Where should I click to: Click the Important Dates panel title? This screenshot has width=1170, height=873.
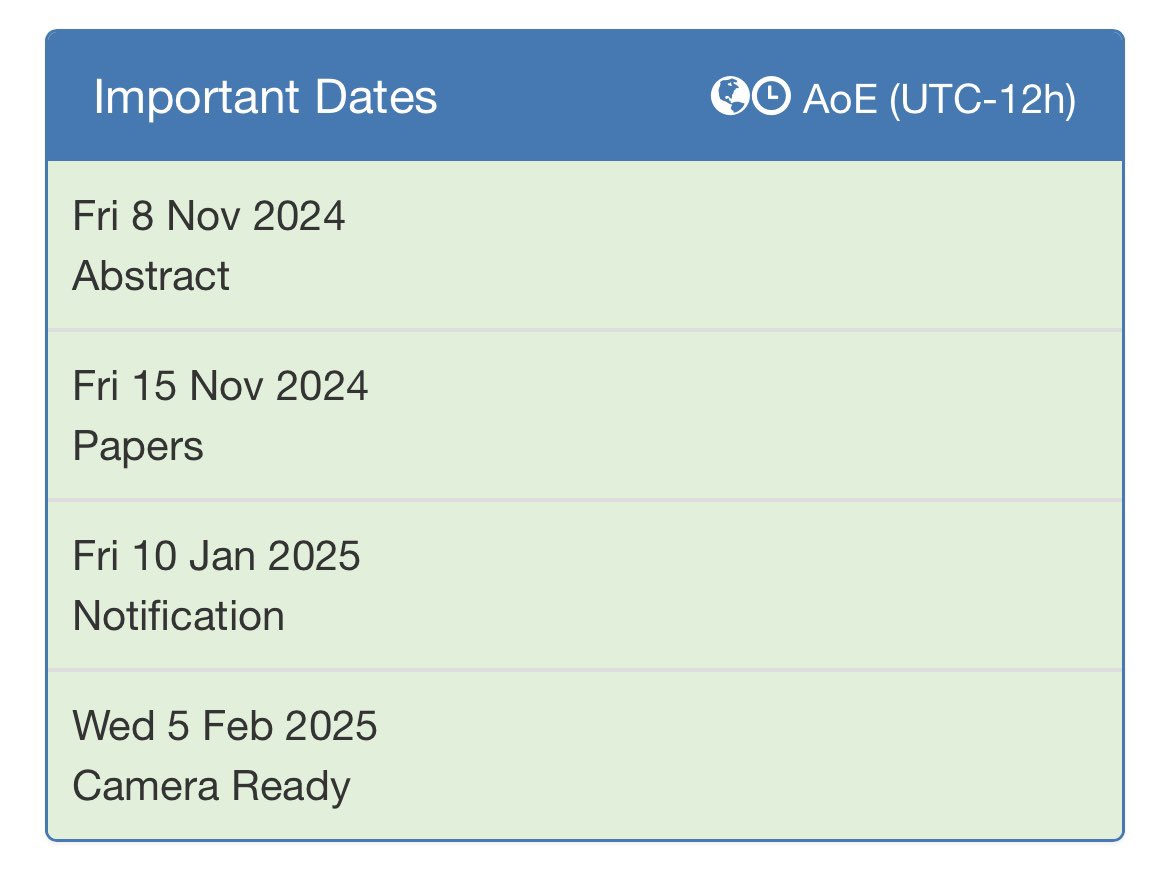(265, 97)
